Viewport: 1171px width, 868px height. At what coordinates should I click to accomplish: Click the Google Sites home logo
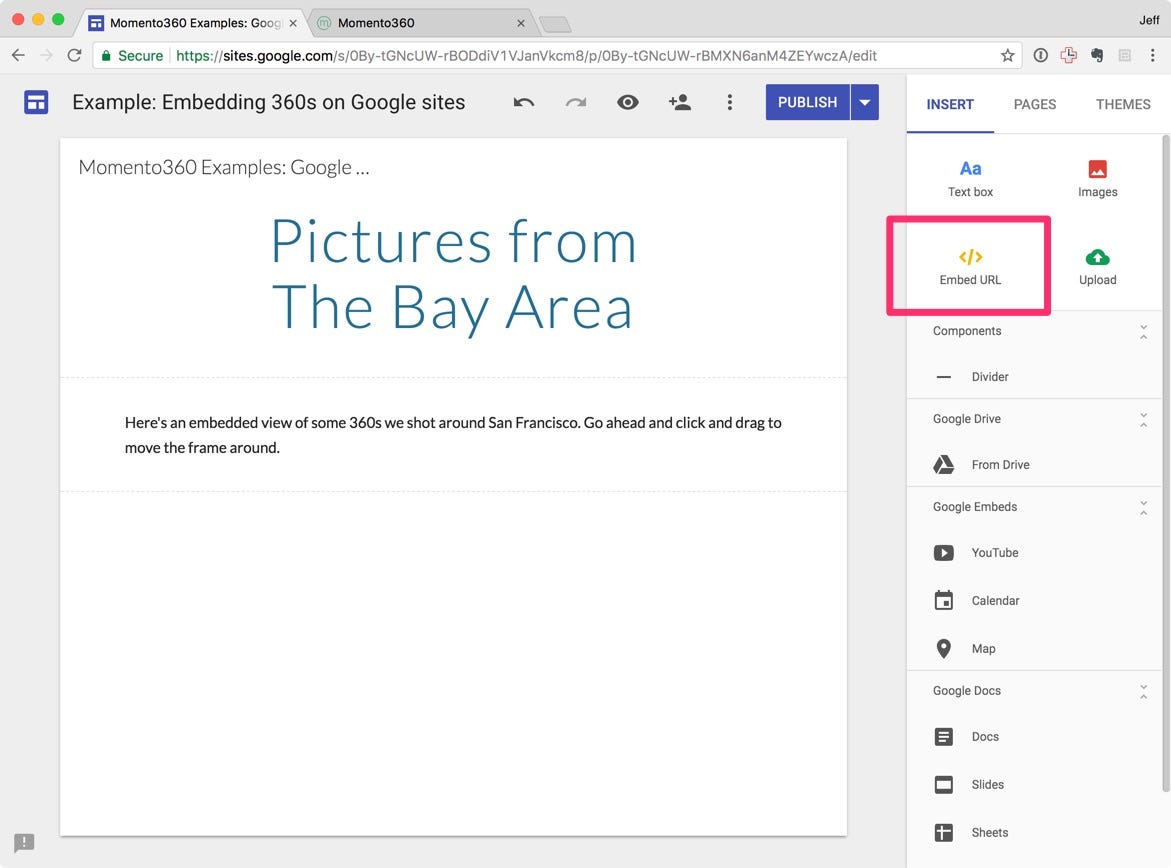click(36, 102)
